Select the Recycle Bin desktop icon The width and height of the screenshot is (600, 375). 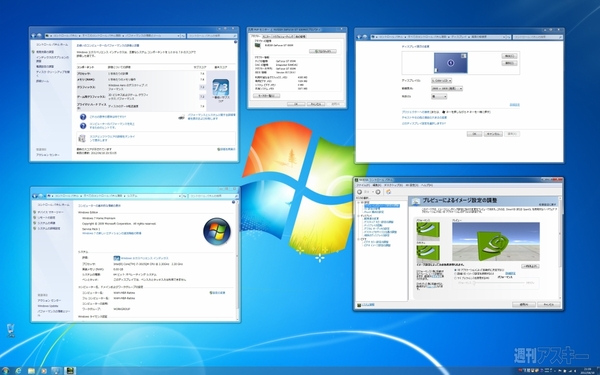coord(11,330)
